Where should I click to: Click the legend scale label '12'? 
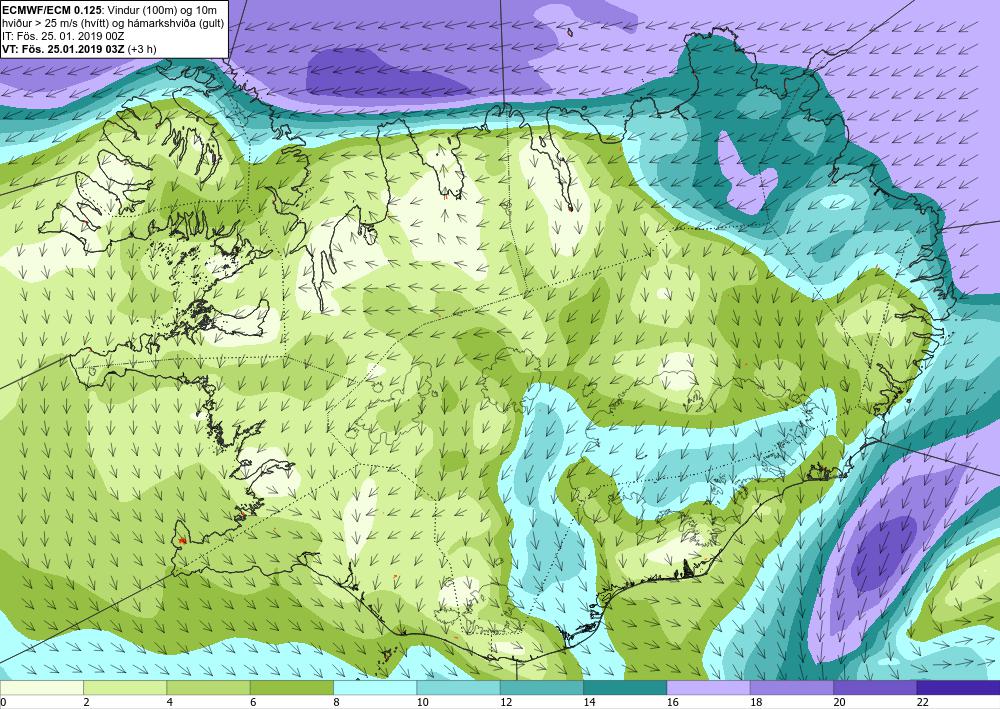[x=506, y=702]
